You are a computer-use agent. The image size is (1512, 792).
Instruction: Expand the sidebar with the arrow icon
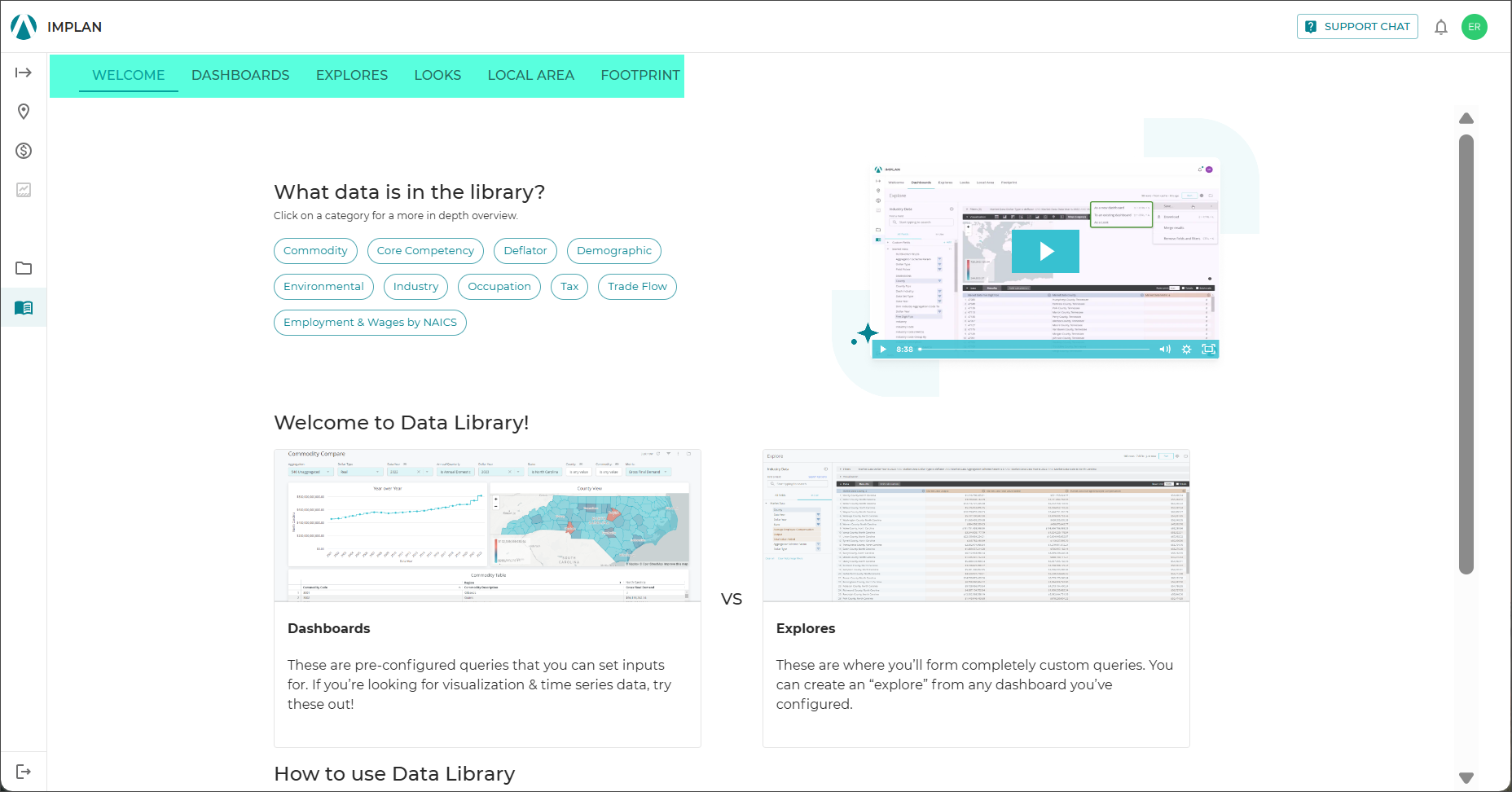(24, 73)
